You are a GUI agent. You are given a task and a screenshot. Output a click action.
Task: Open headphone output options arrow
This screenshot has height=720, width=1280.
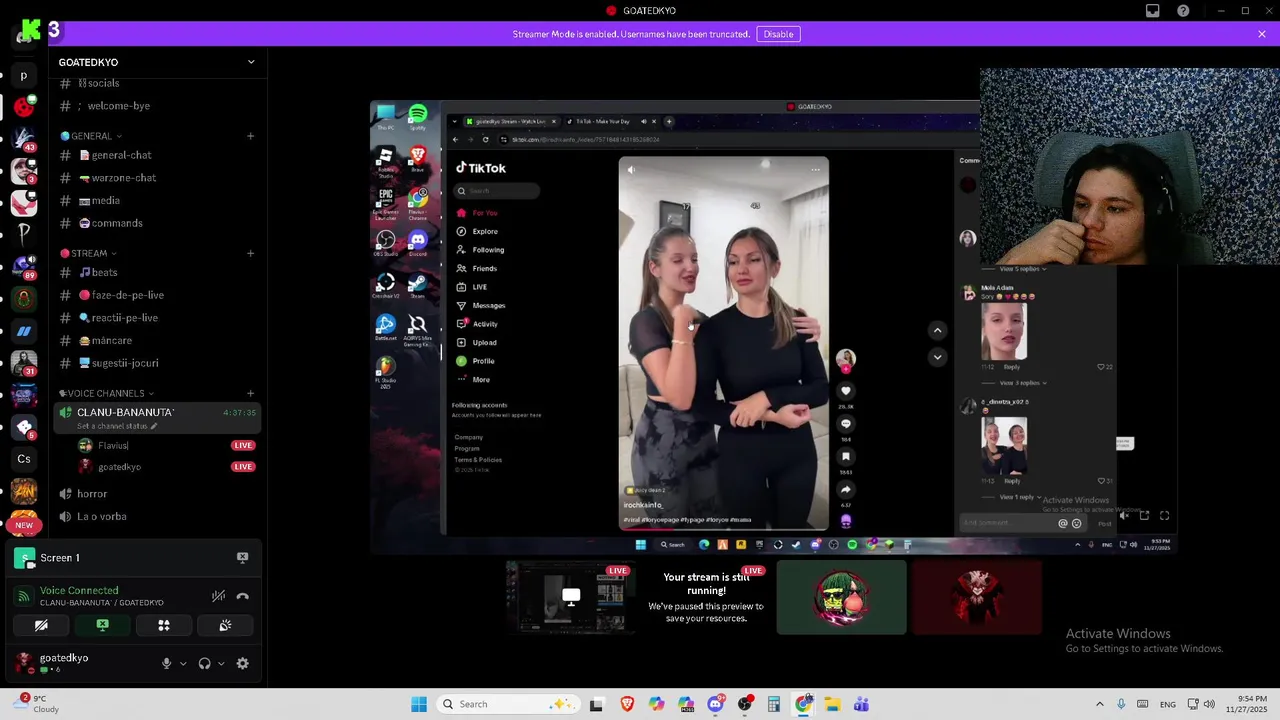coord(221,663)
